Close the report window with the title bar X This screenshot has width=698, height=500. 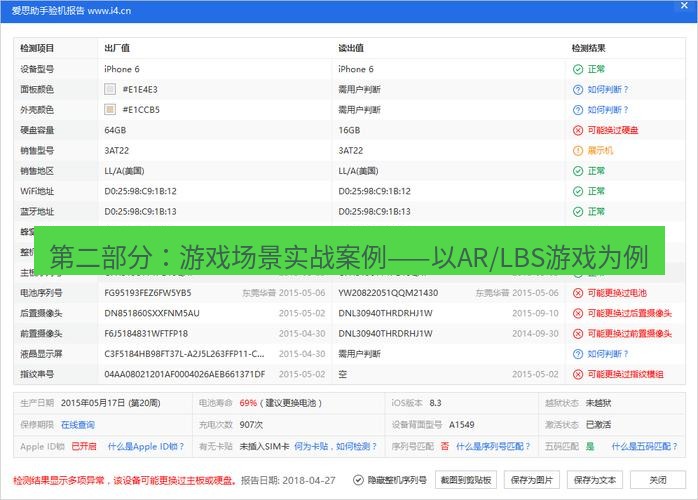click(x=684, y=5)
